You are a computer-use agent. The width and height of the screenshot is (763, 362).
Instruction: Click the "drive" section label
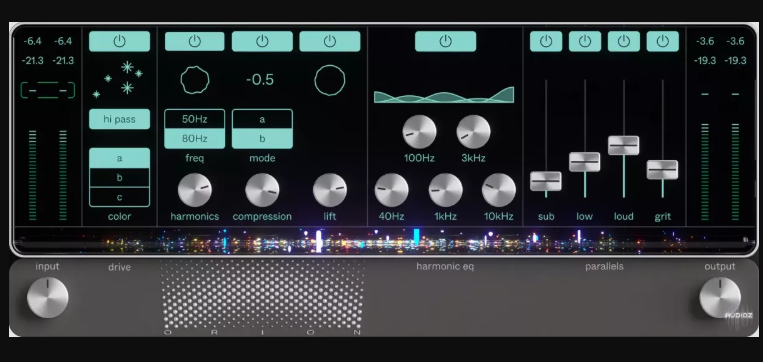tap(119, 267)
